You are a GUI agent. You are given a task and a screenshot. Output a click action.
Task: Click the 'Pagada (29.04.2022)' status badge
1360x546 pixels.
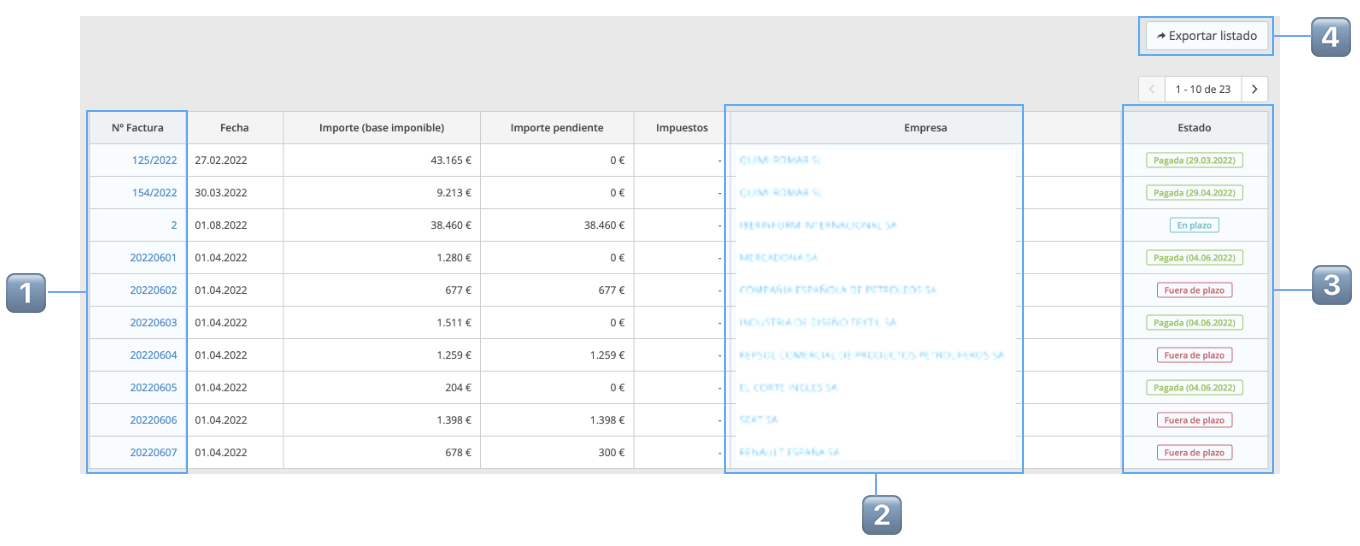1194,193
